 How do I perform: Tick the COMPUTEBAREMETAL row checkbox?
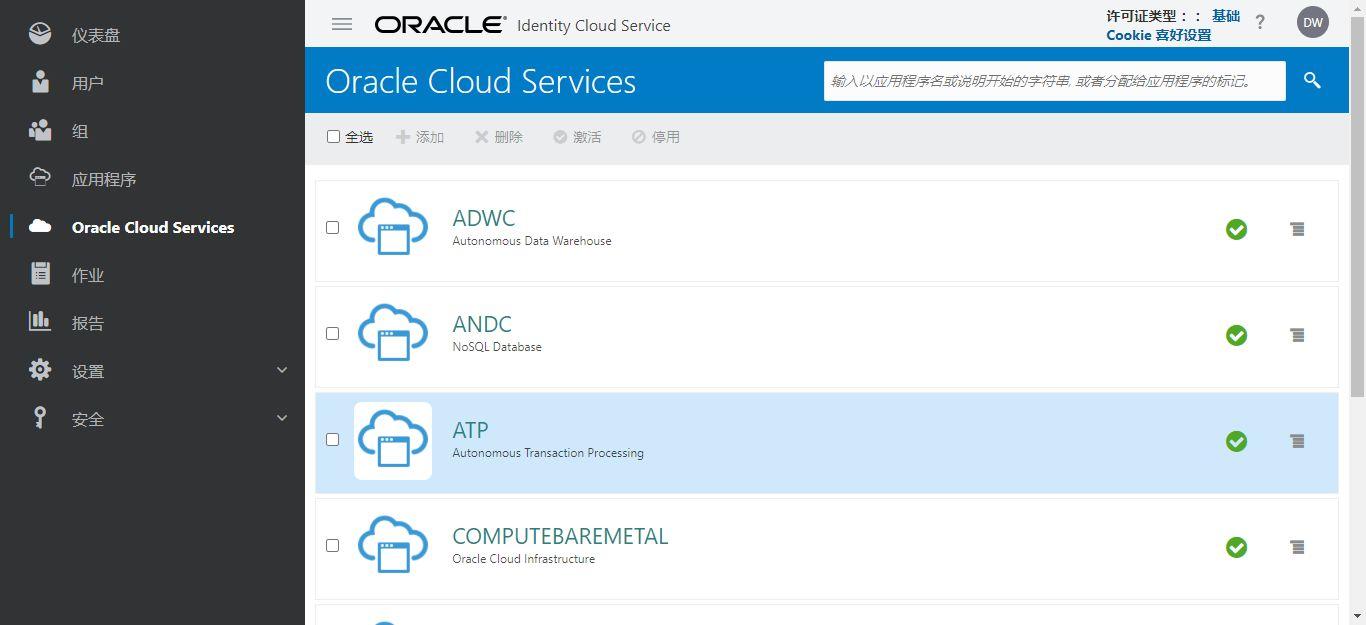[x=333, y=545]
